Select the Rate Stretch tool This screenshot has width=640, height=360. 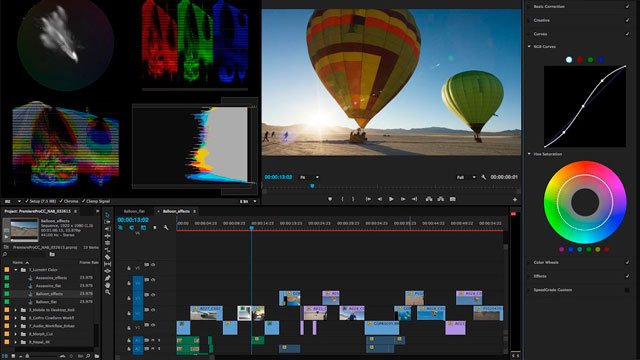pos(107,250)
